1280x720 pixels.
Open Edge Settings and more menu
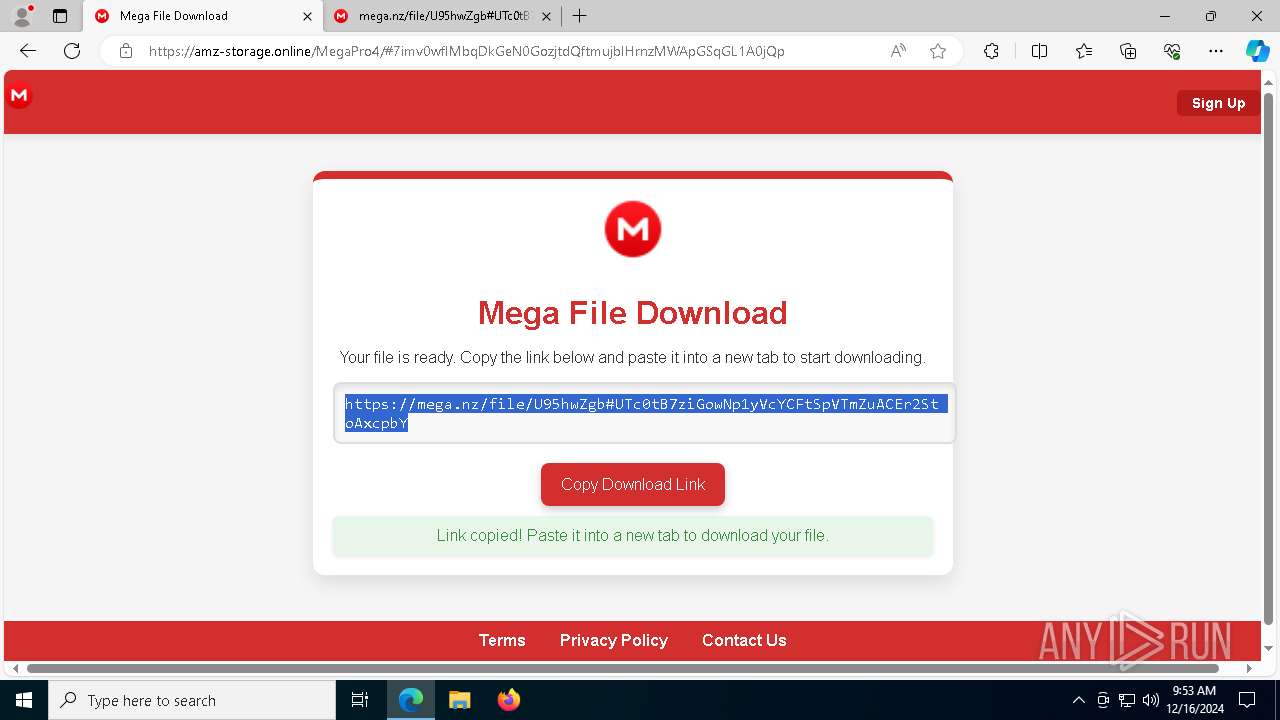click(1216, 51)
